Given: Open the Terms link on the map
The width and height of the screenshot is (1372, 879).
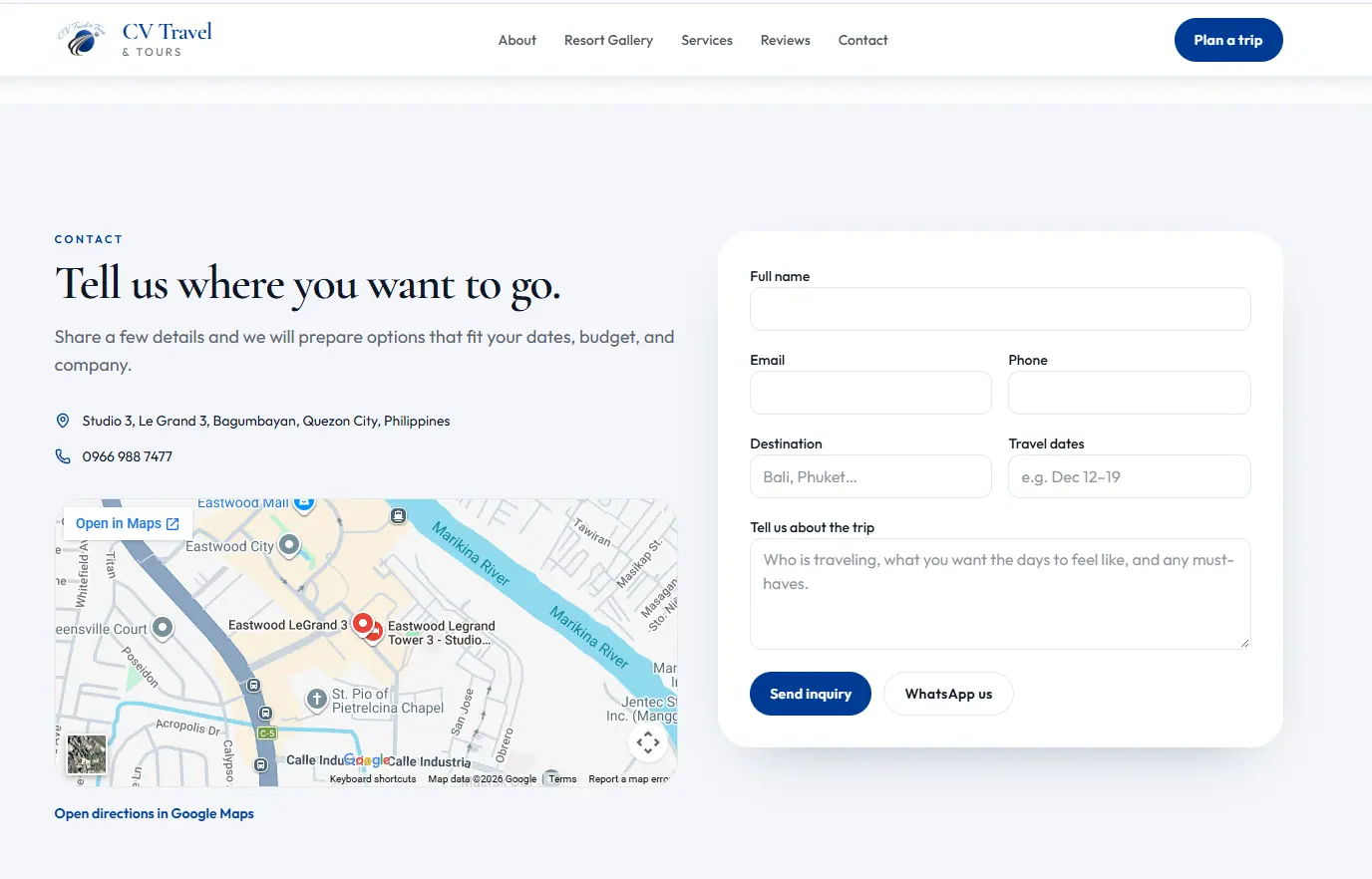Looking at the screenshot, I should point(562,779).
